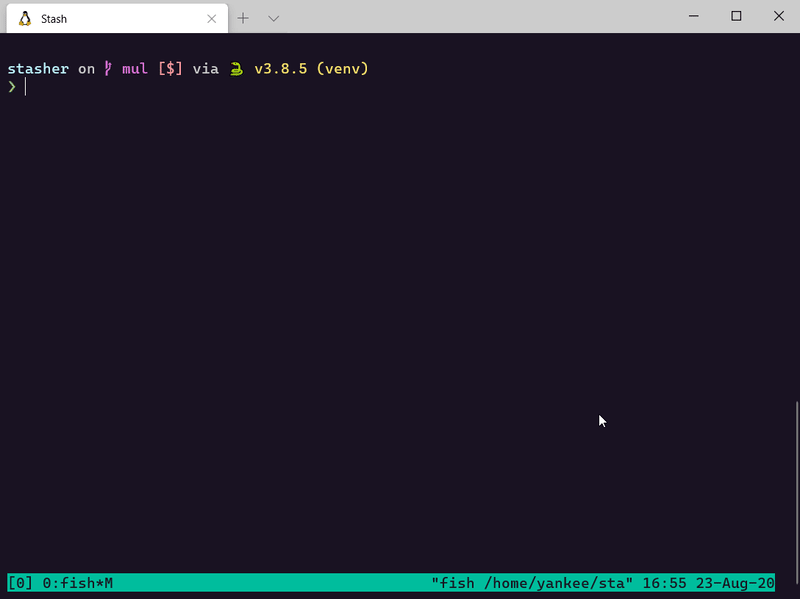Click the (venv) virtual environment label
The width and height of the screenshot is (800, 599).
[342, 68]
